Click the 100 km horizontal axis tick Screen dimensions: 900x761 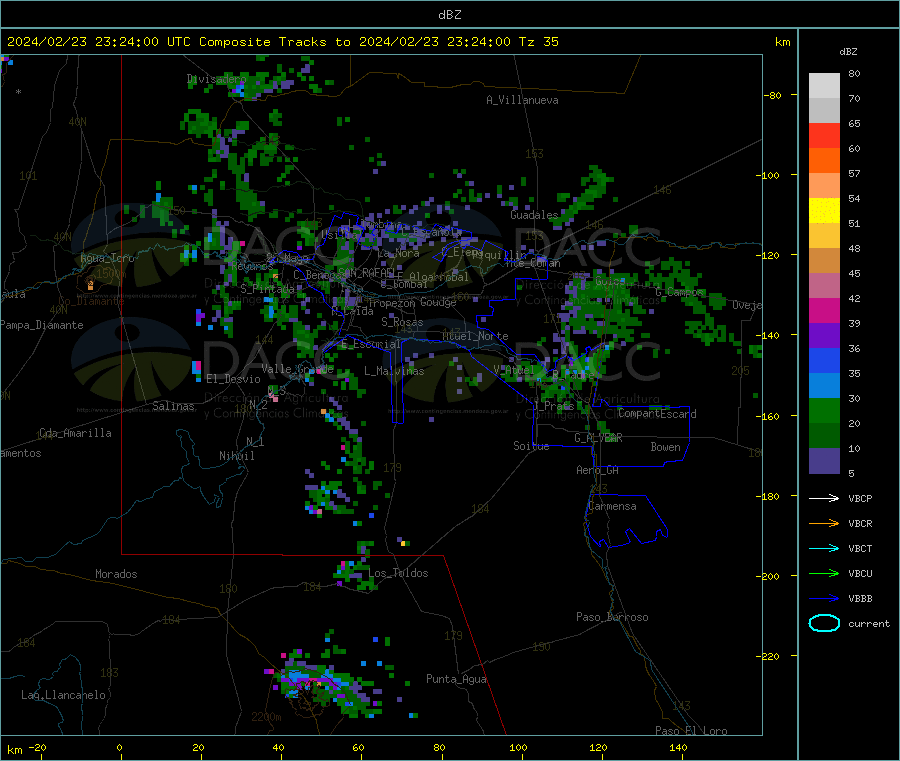pos(518,747)
